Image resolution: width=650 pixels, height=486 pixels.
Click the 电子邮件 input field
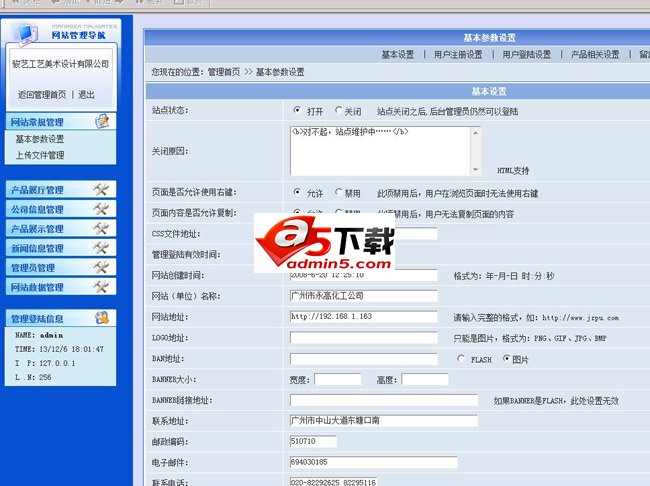click(374, 462)
